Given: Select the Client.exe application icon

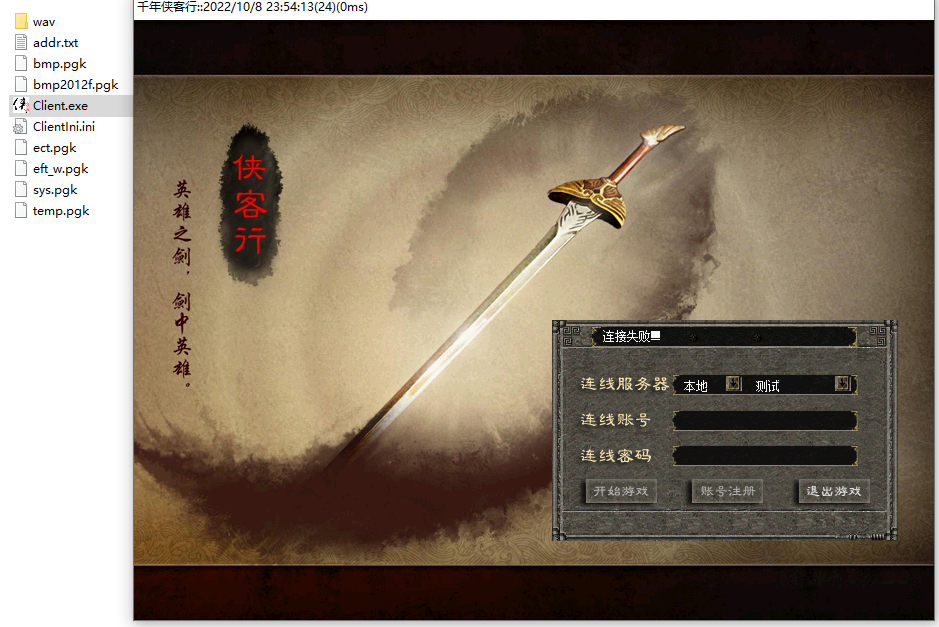Looking at the screenshot, I should 21,105.
